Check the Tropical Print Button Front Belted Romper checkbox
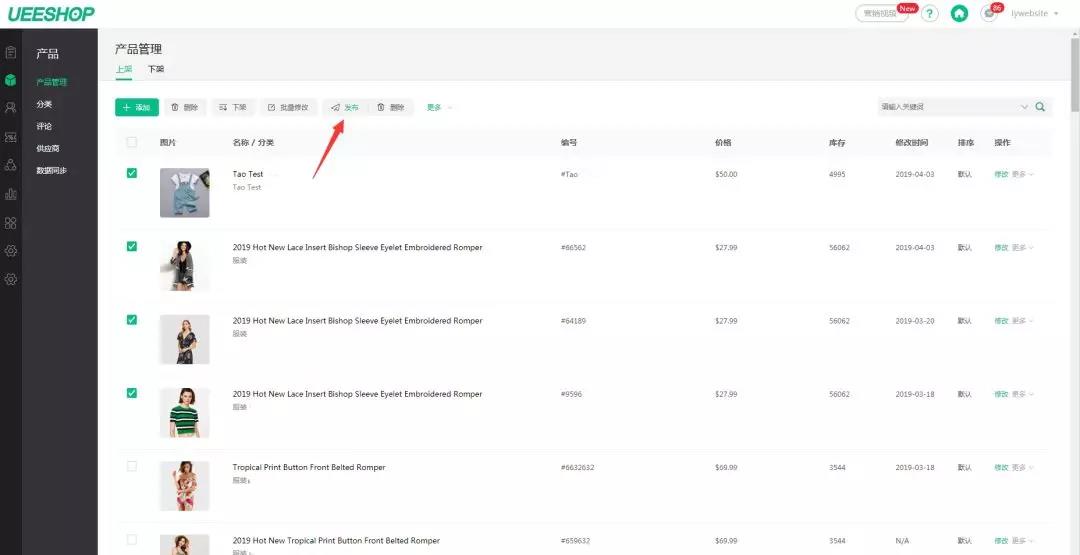Viewport: 1080px width, 555px height. (132, 466)
